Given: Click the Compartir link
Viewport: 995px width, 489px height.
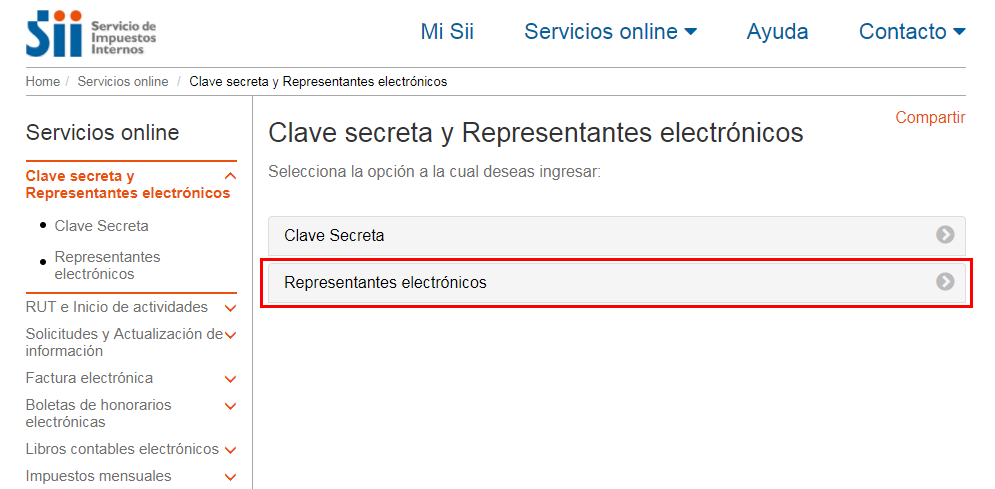Looking at the screenshot, I should tap(930, 117).
